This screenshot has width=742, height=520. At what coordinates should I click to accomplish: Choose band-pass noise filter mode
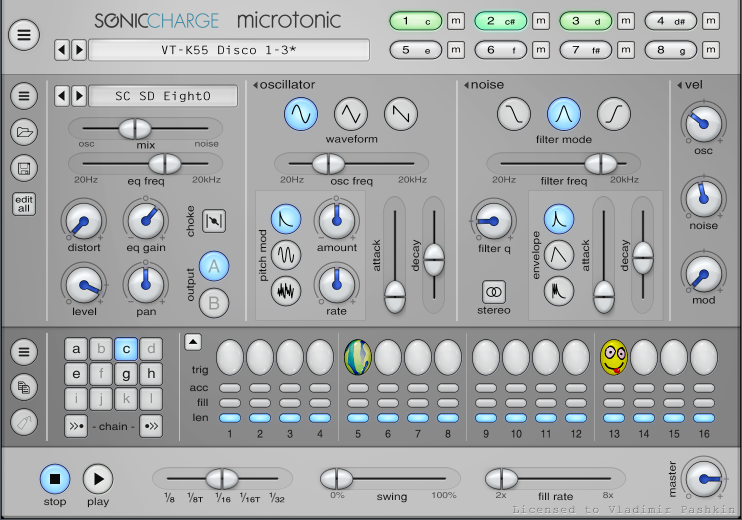tap(564, 114)
